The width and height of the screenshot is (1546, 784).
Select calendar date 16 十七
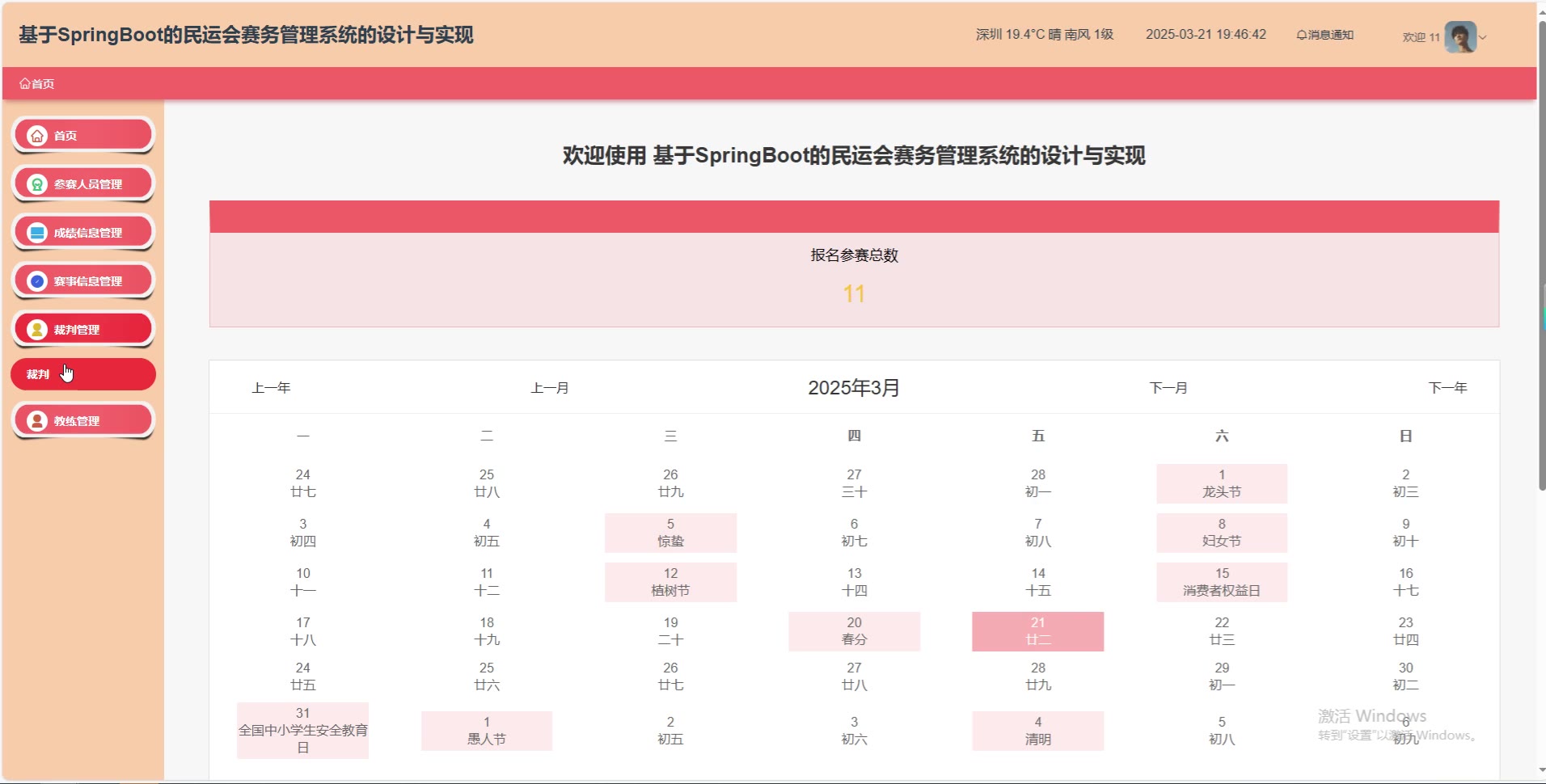click(1405, 582)
